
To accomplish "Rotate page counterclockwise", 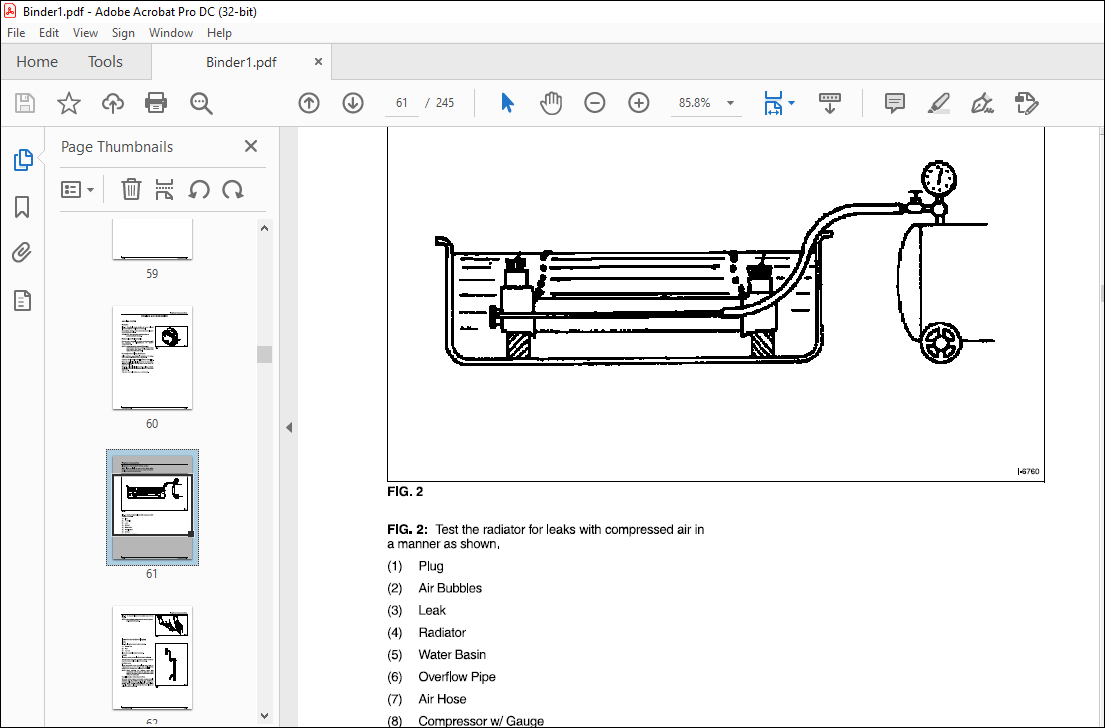I will pyautogui.click(x=199, y=190).
